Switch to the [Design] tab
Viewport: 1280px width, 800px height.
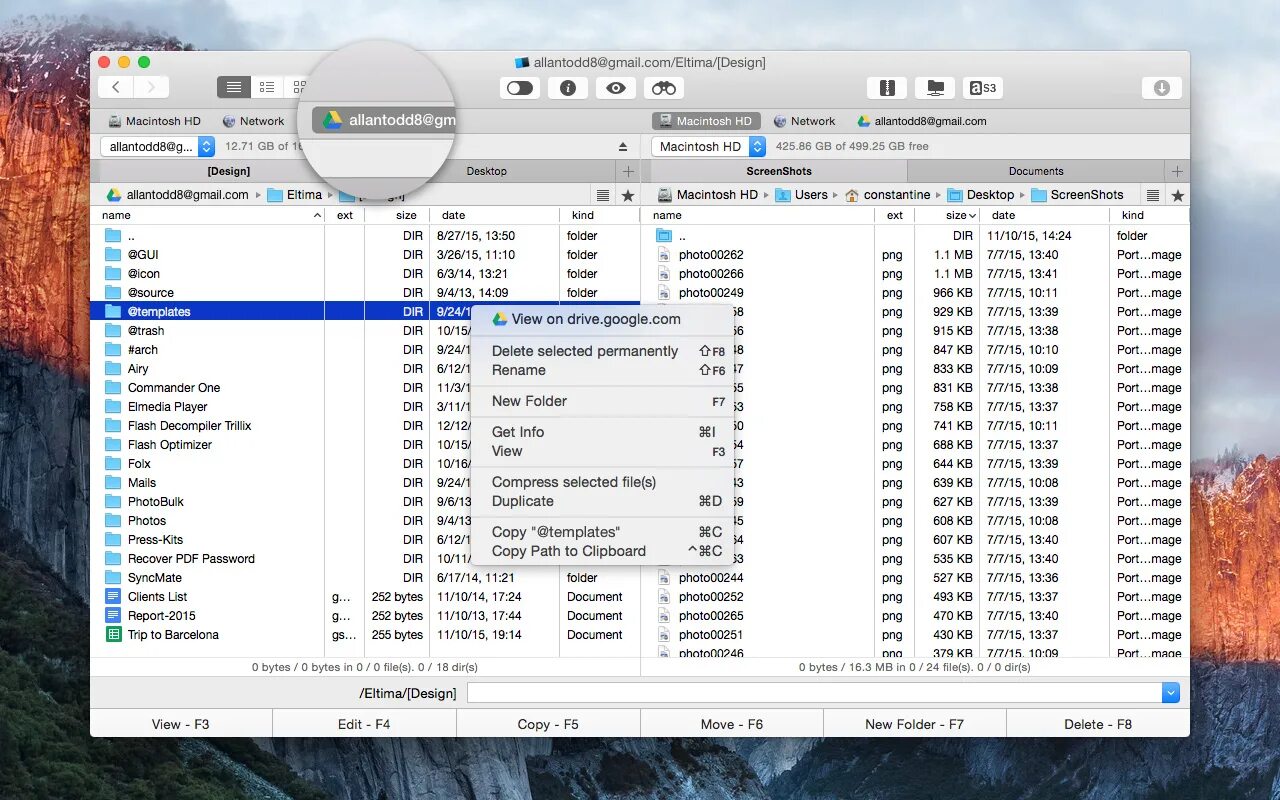[229, 171]
